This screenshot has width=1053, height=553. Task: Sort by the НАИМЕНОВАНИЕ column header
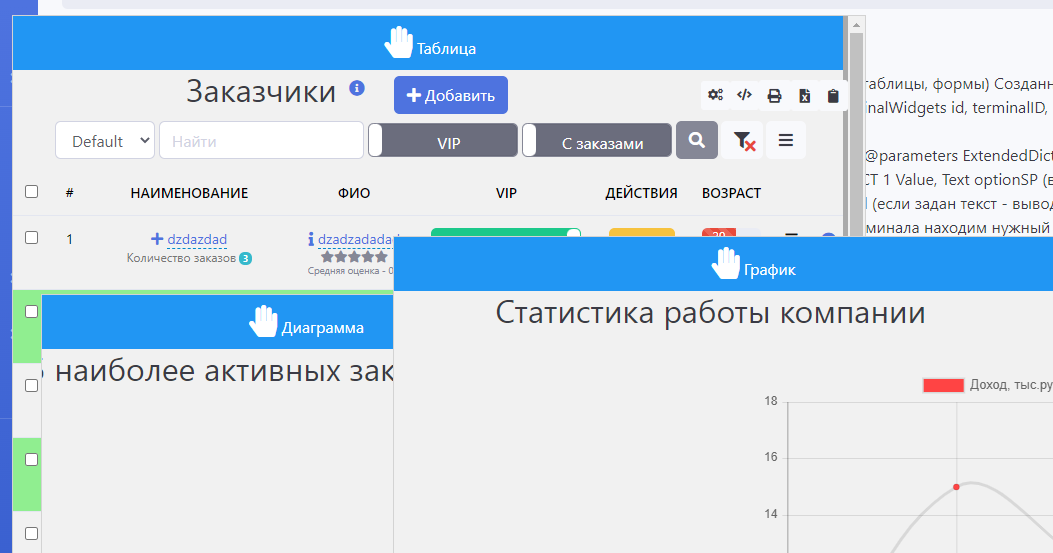189,194
